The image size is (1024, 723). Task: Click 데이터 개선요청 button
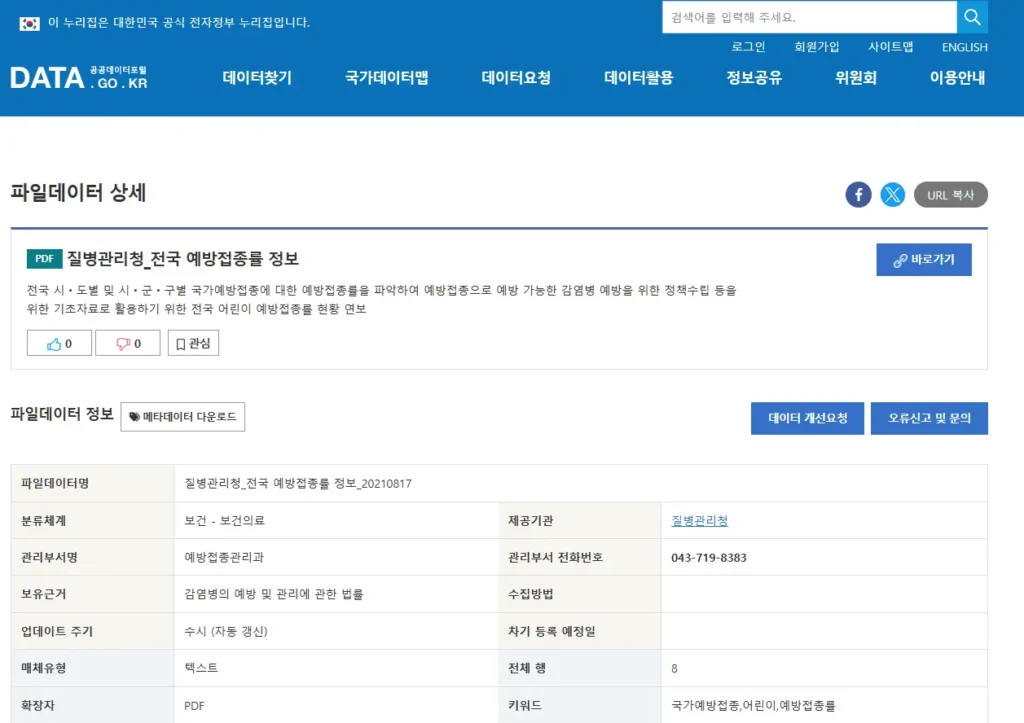807,418
